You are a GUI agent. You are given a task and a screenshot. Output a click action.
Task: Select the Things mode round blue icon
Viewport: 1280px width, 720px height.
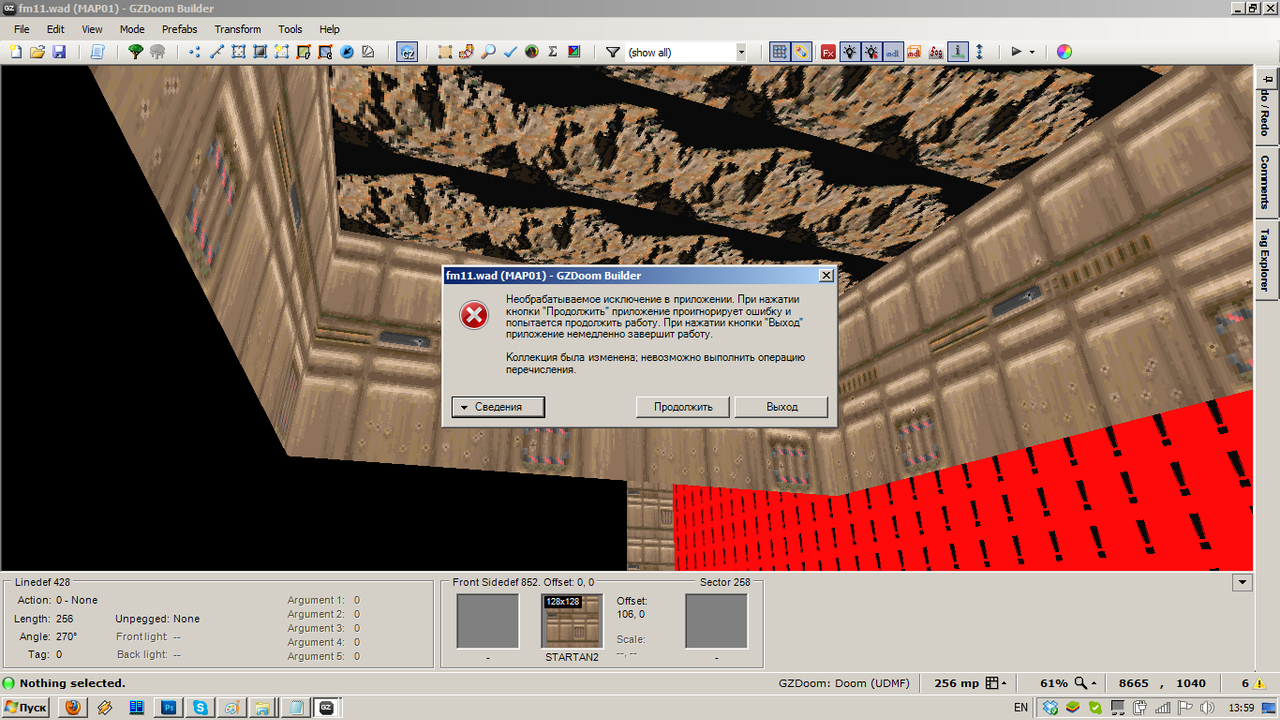pos(347,52)
